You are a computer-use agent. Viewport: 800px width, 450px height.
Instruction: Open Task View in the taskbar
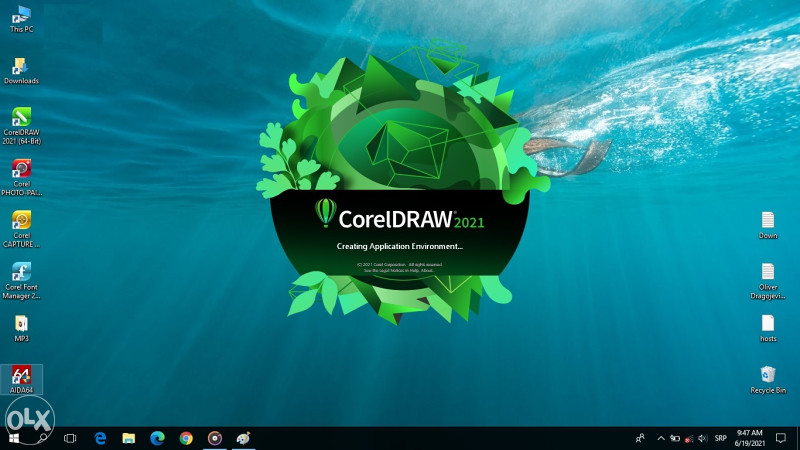pos(70,438)
